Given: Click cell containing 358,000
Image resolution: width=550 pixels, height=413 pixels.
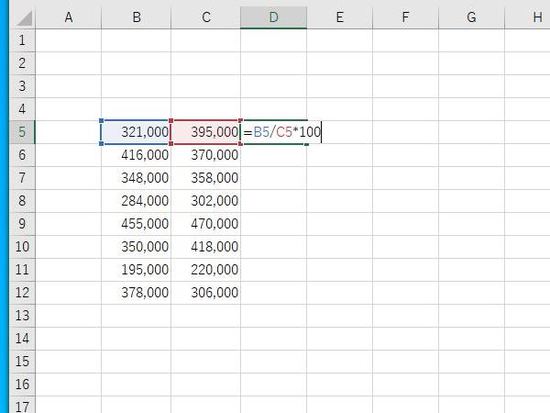Looking at the screenshot, I should pyautogui.click(x=206, y=178).
